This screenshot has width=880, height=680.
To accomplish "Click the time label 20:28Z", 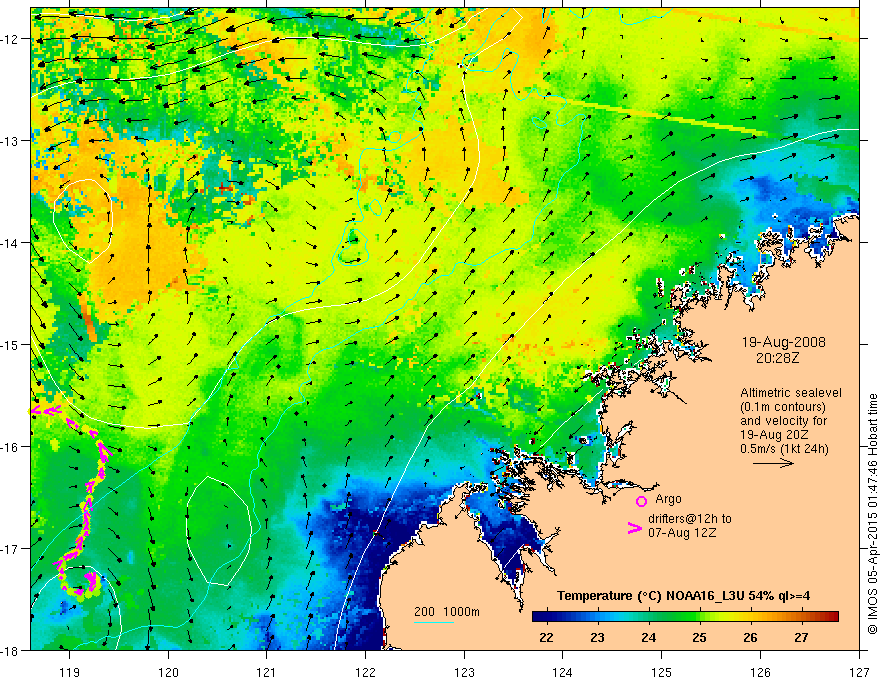I will pyautogui.click(x=777, y=357).
